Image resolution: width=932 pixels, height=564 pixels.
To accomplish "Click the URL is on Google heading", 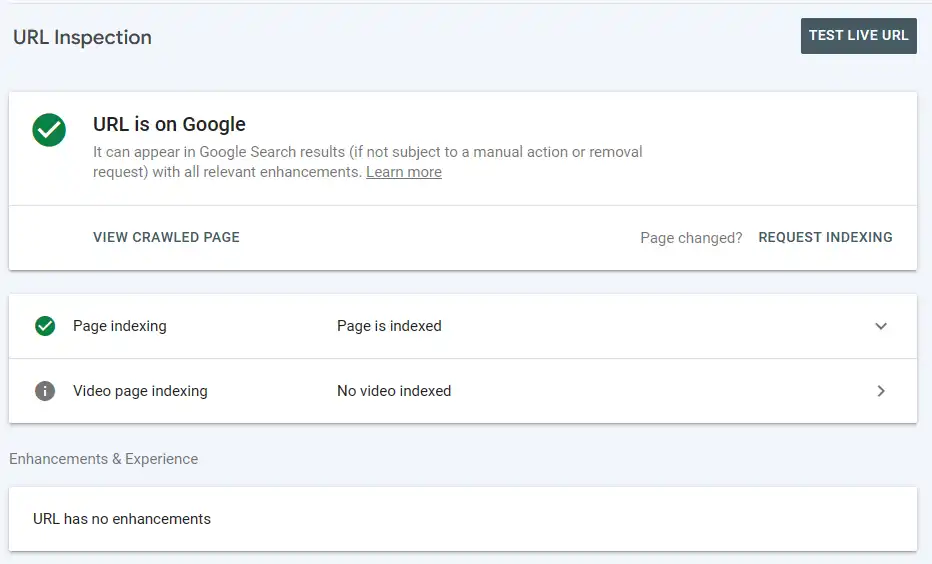I will [169, 124].
